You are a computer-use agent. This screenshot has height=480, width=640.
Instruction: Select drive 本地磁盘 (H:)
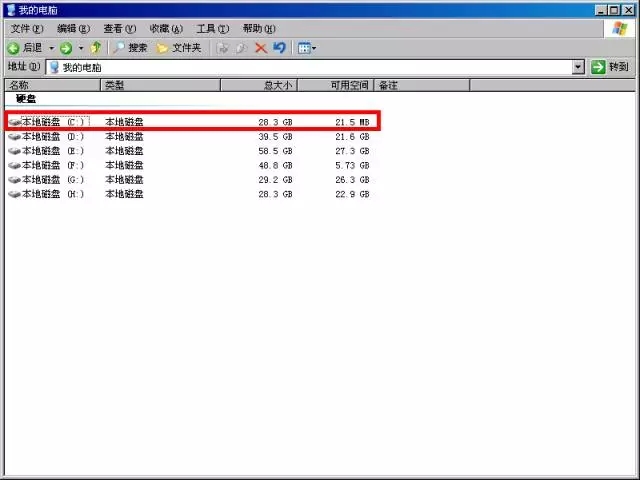[53, 194]
